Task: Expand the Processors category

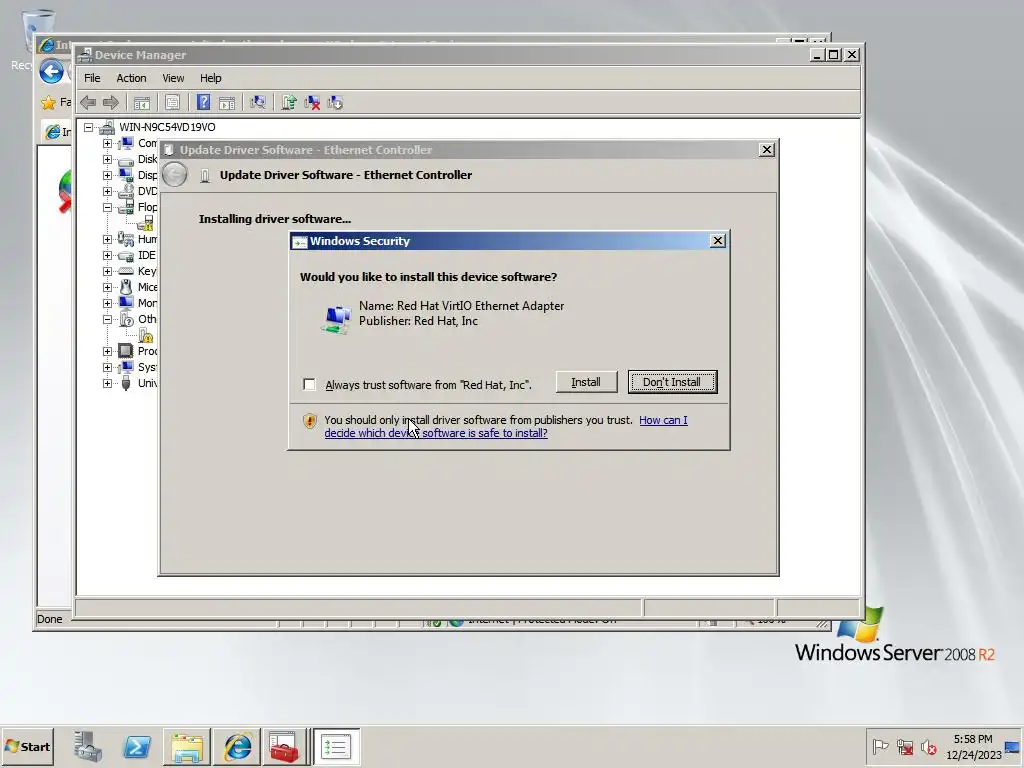Action: pyautogui.click(x=107, y=351)
